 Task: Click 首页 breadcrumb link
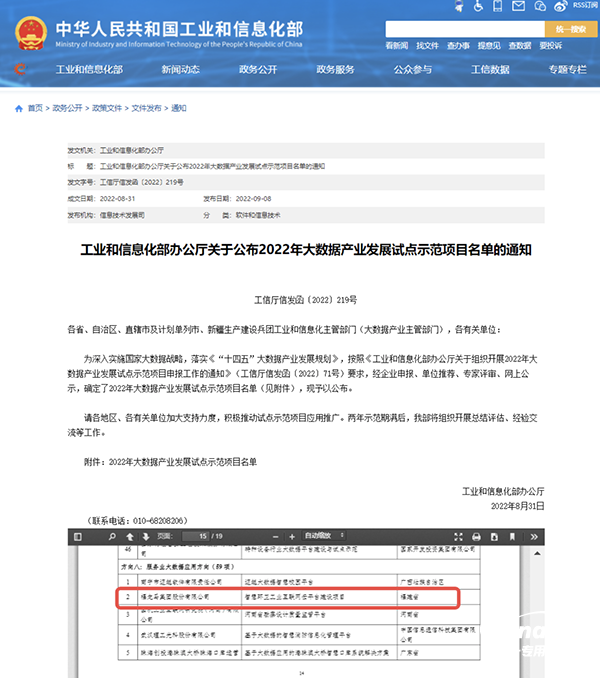pyautogui.click(x=35, y=108)
